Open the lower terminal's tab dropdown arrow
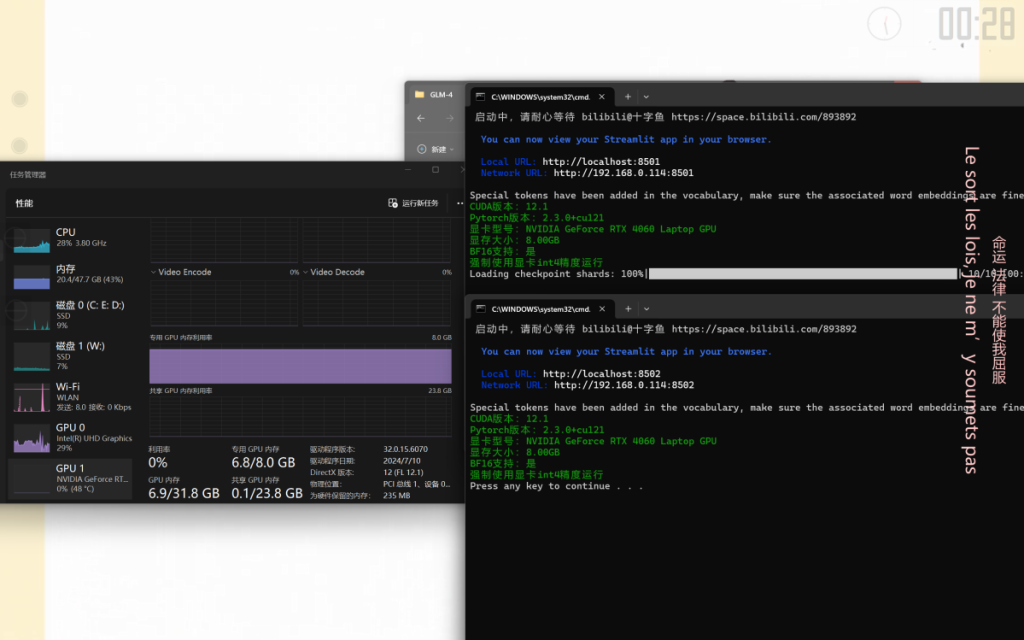The height and width of the screenshot is (640, 1024). pos(647,308)
